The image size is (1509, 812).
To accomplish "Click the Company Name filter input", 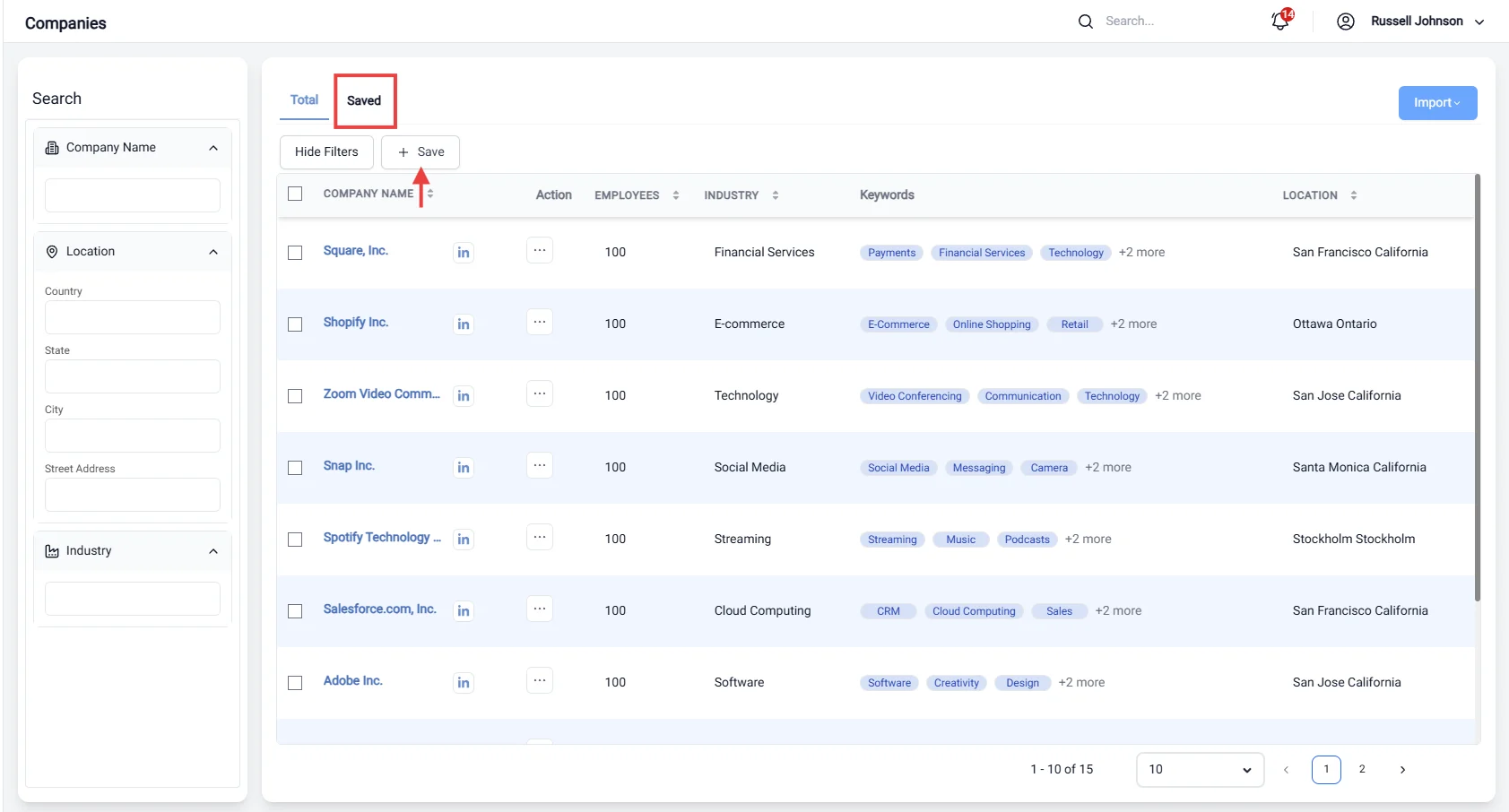I will 133,195.
